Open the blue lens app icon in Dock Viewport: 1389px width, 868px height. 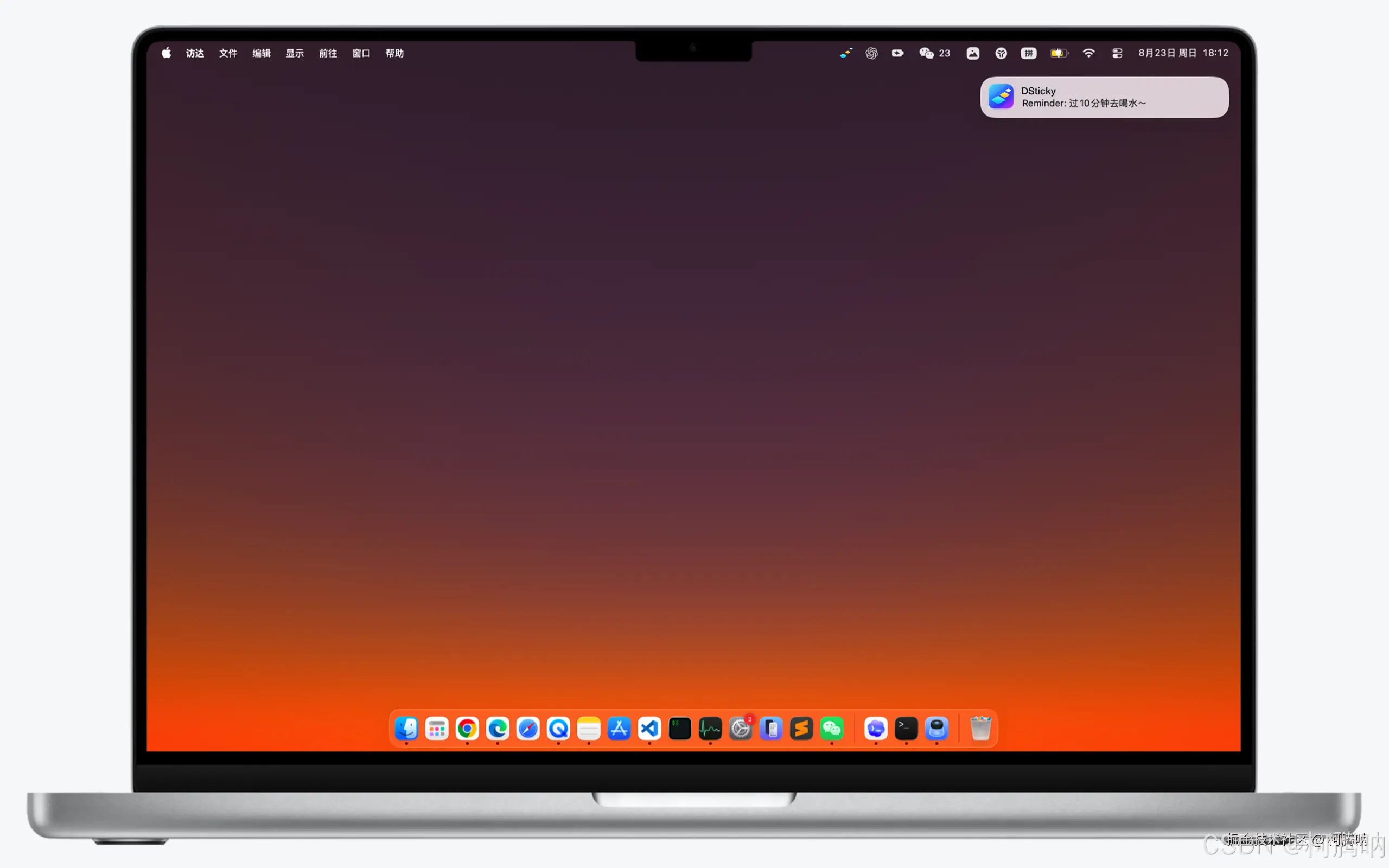tap(936, 729)
